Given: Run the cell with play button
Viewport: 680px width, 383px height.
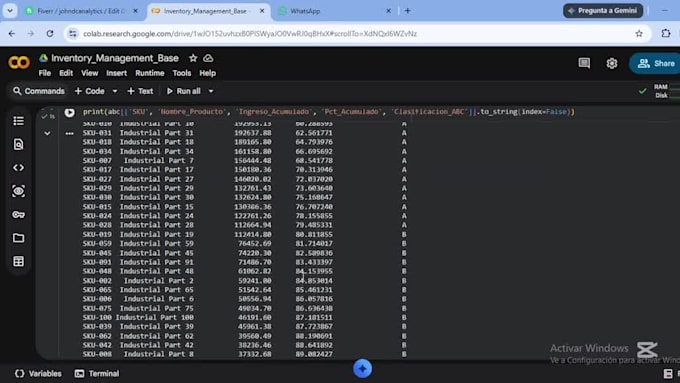Looking at the screenshot, I should click(69, 112).
